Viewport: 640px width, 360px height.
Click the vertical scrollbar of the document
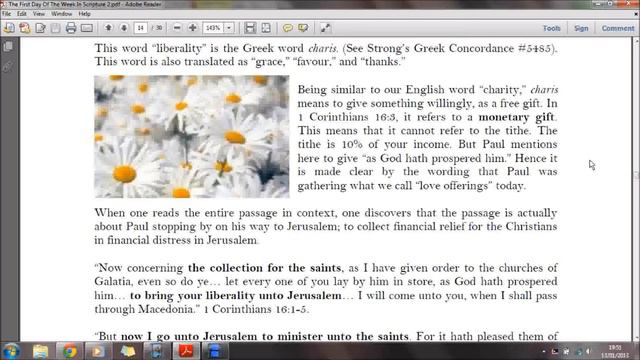click(636, 189)
